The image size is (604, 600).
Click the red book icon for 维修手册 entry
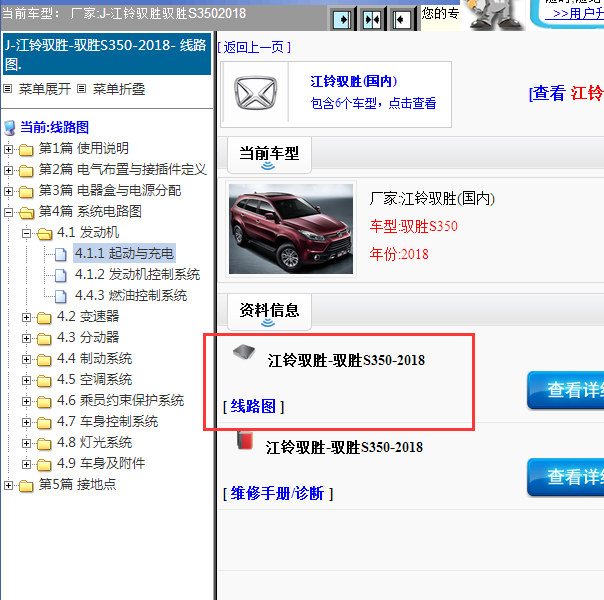245,441
